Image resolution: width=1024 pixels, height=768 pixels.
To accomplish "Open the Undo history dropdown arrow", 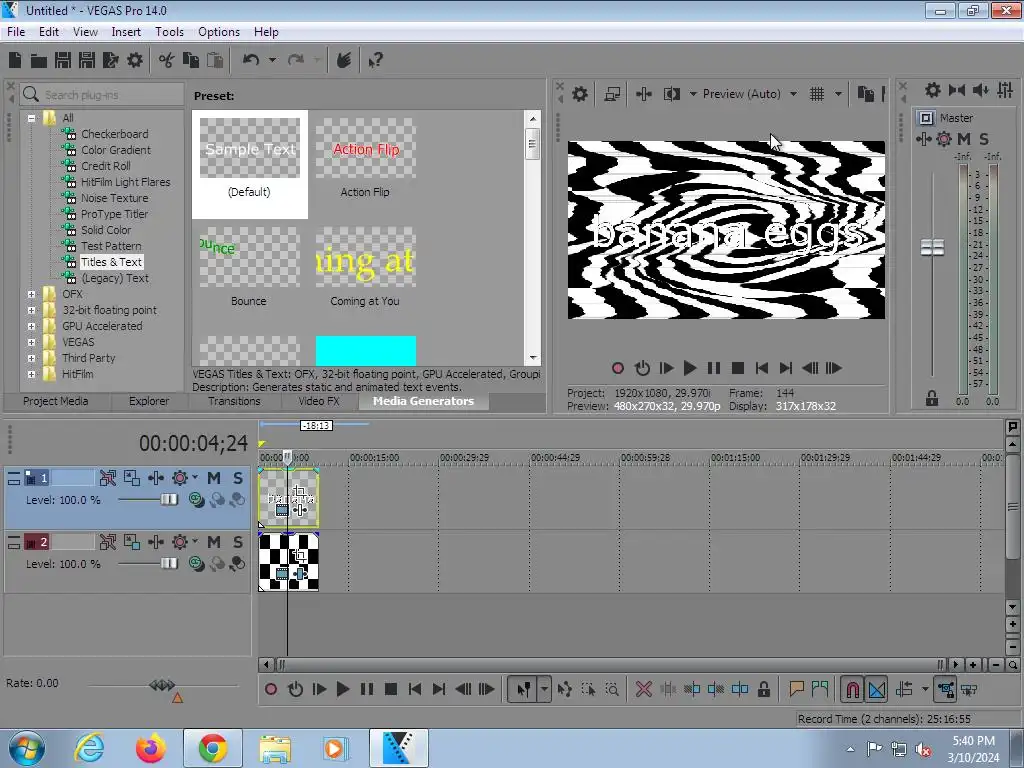I will point(272,60).
